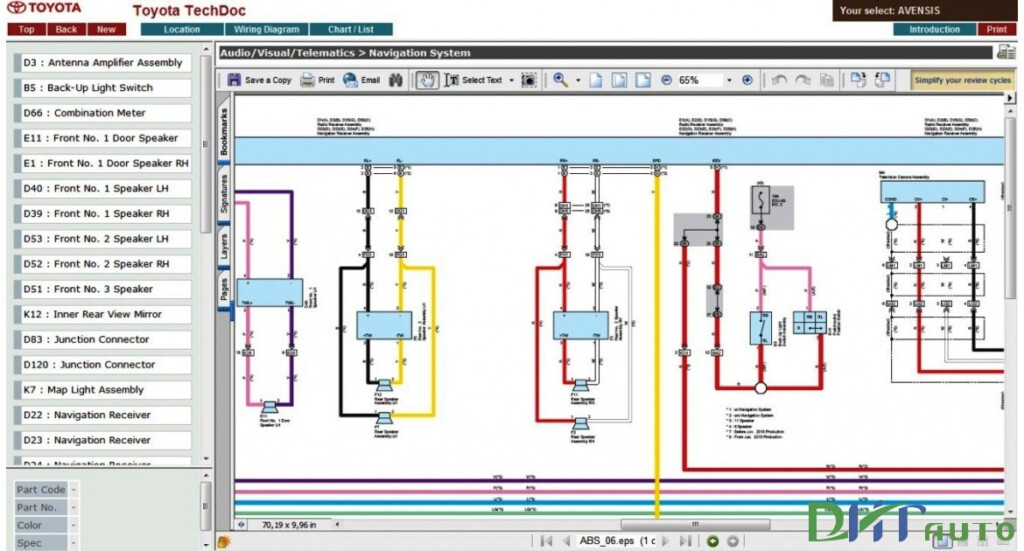This screenshot has height=551, width=1024.
Task: Switch to the Chart / List tab
Action: pyautogui.click(x=351, y=29)
